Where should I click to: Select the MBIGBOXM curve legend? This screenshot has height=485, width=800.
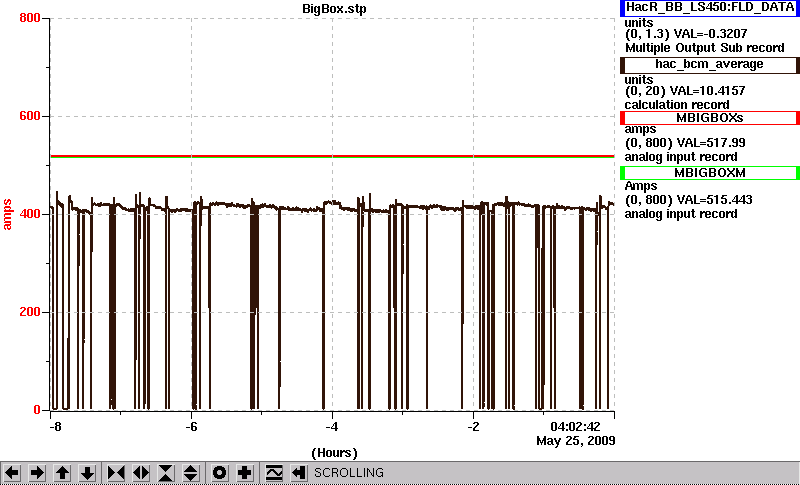click(x=710, y=173)
